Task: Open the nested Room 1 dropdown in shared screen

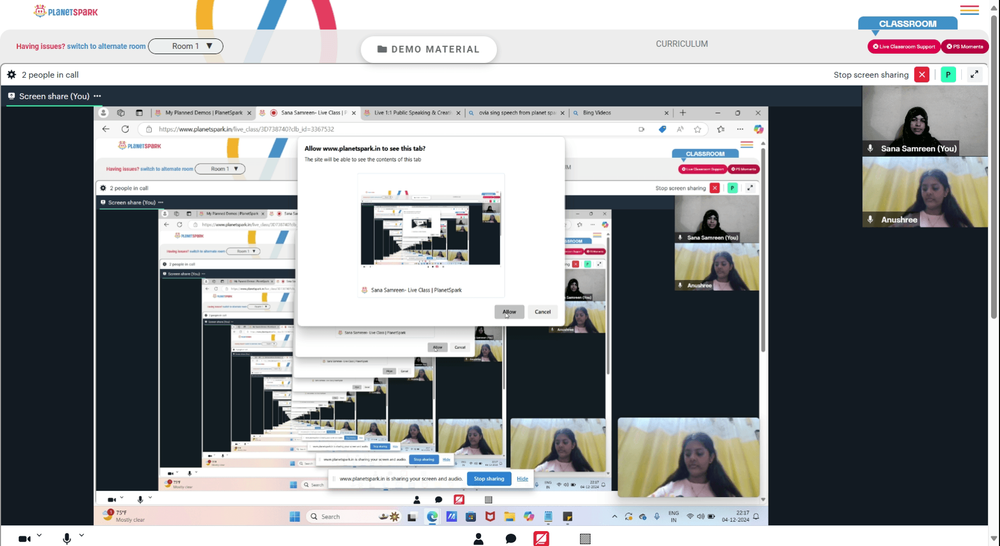Action: pyautogui.click(x=220, y=169)
